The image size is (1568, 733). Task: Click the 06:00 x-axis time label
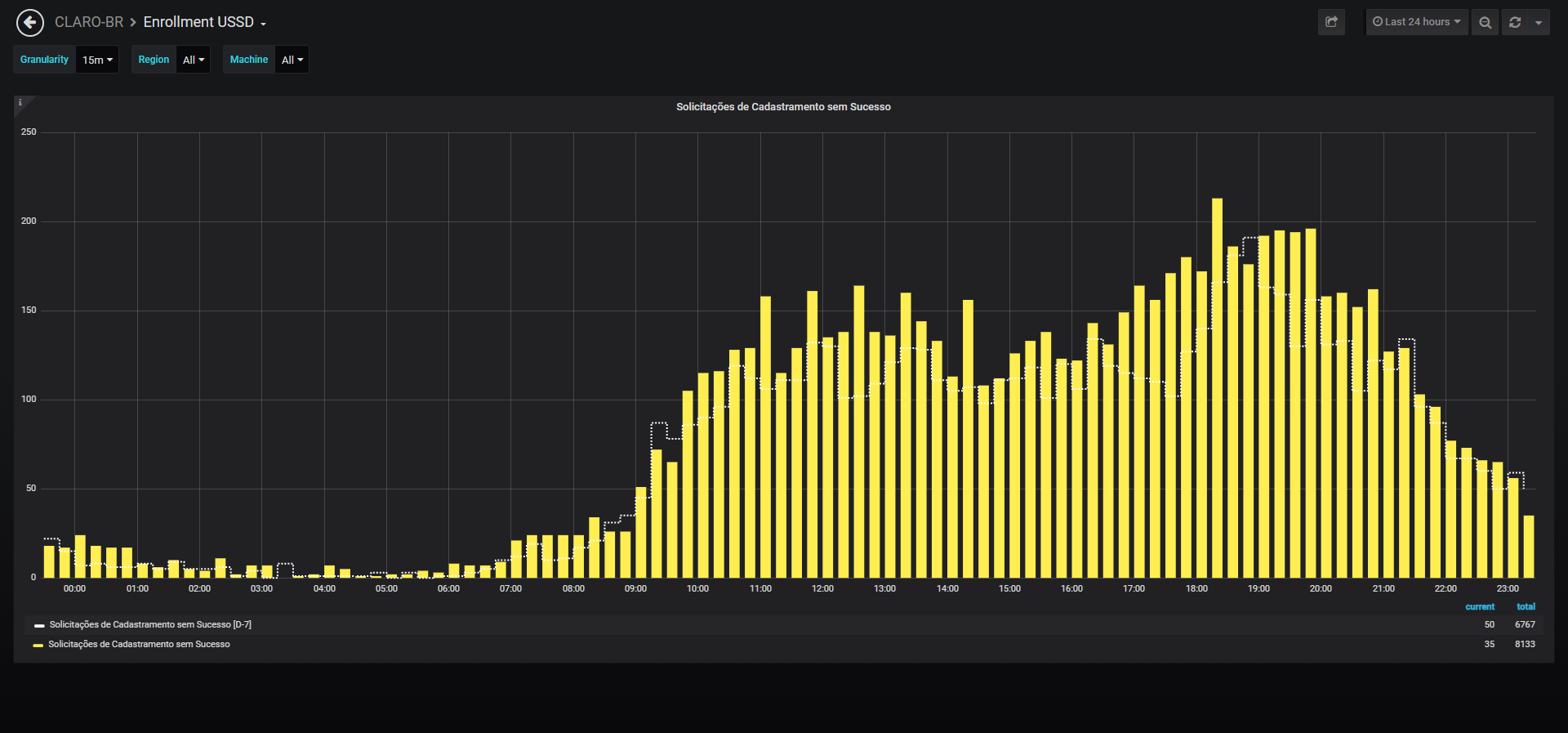[x=448, y=588]
